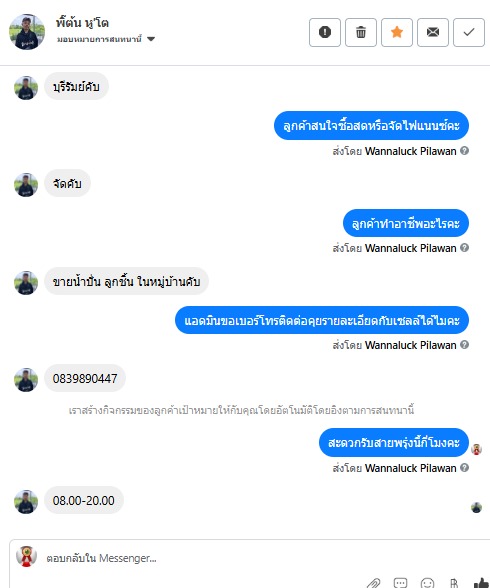Click help icon beside first Wannaluck Pilawan label
Image resolution: width=490 pixels, height=588 pixels.
(464, 151)
